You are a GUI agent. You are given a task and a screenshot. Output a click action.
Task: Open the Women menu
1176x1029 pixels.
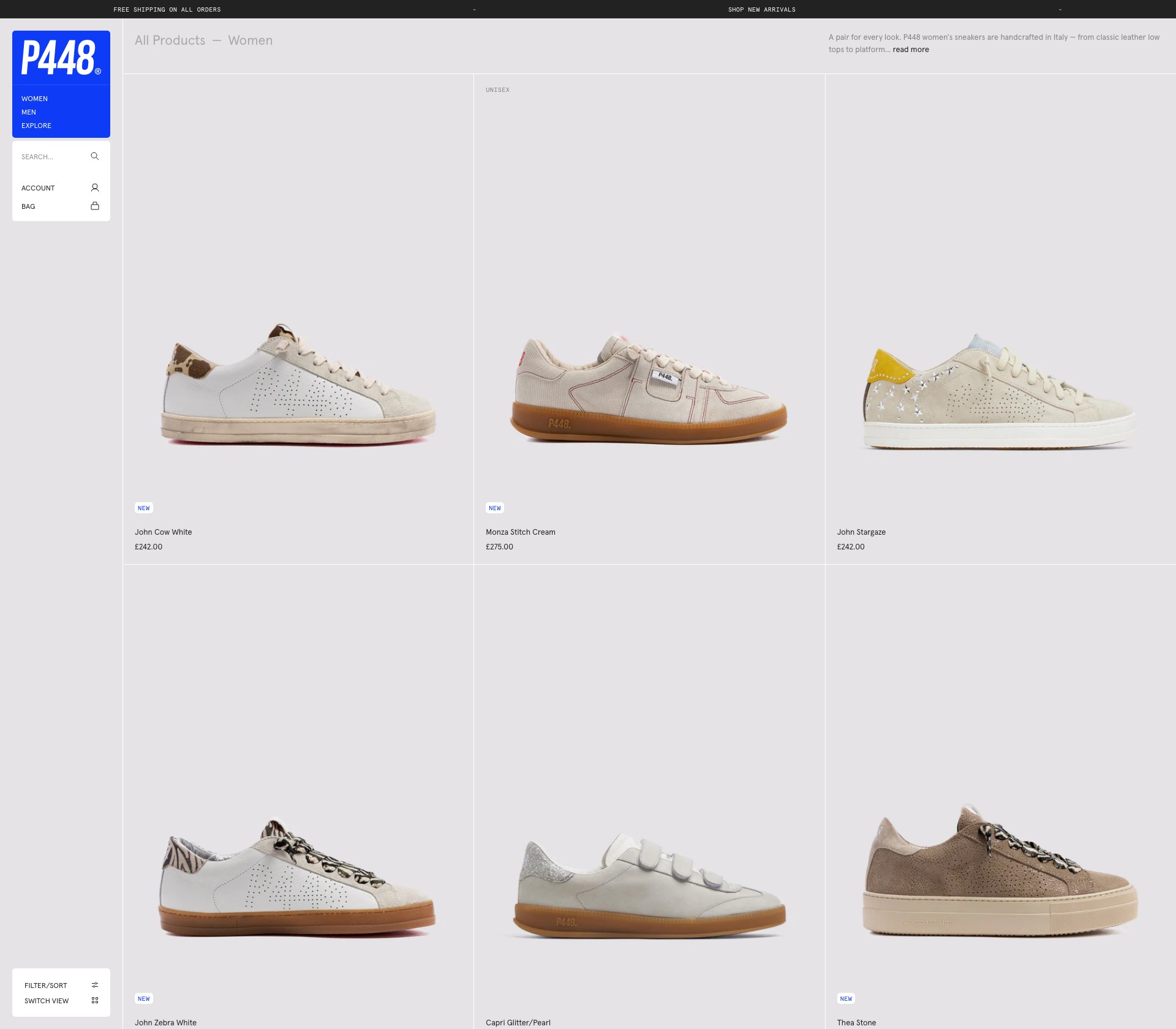tap(34, 99)
